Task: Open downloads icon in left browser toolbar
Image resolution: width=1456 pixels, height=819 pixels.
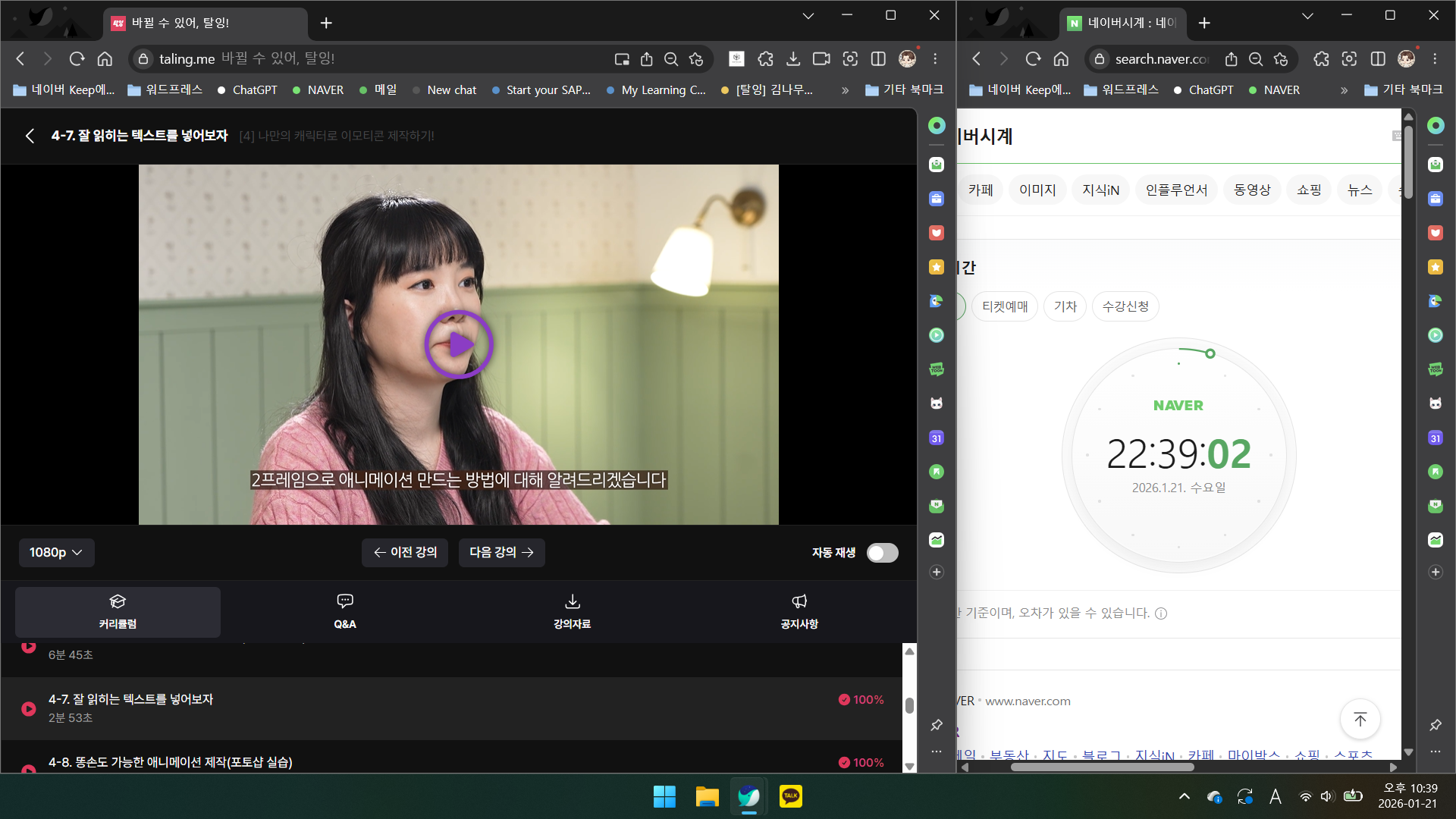Action: point(793,59)
